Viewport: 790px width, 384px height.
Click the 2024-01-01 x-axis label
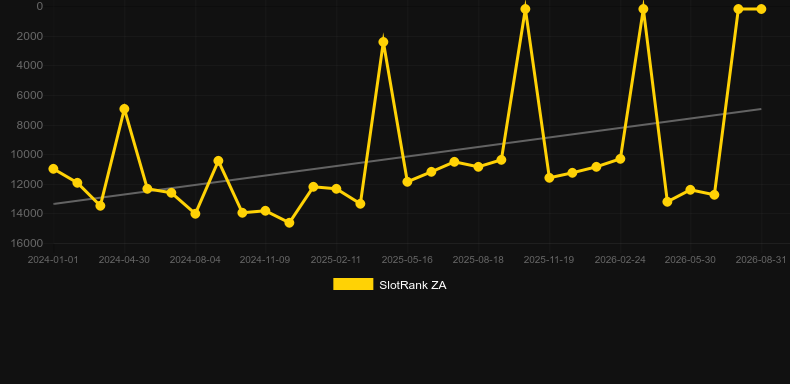click(53, 260)
